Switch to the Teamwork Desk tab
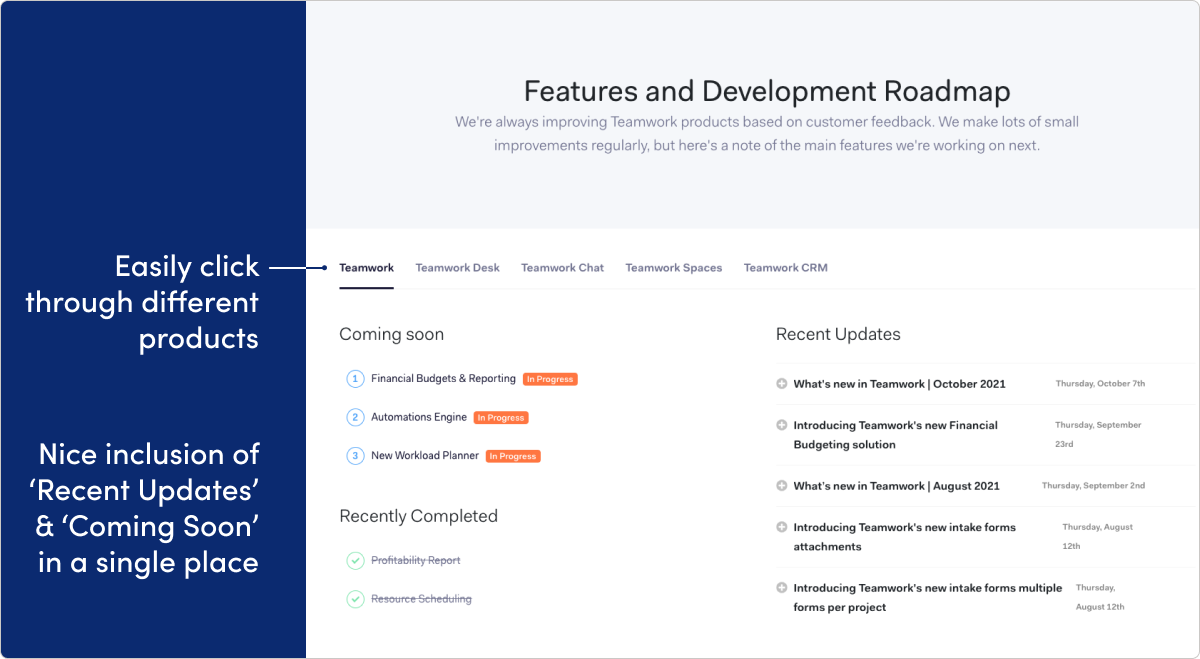Image resolution: width=1200 pixels, height=659 pixels. 457,267
